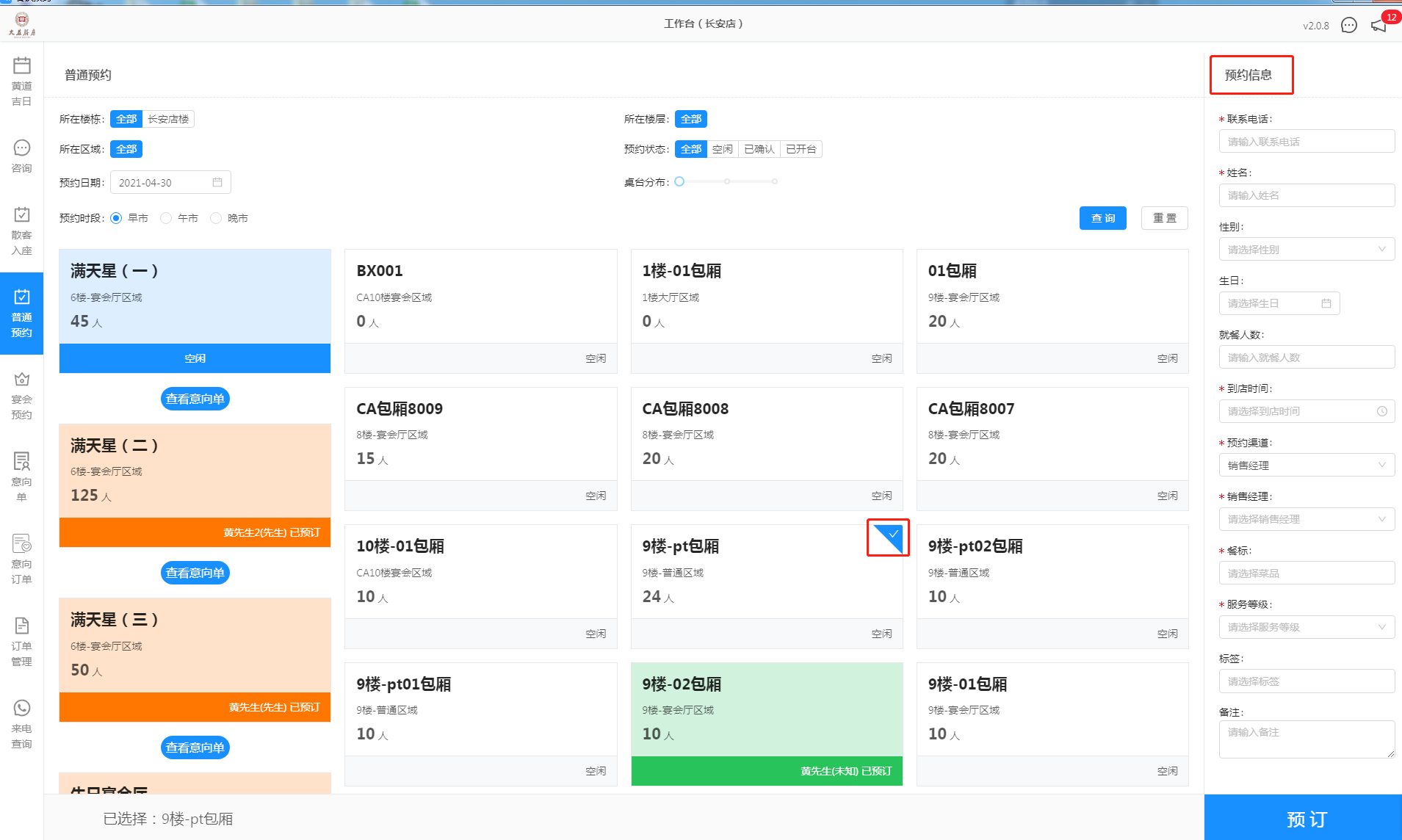Set 预约状态 filter to 已确认

(x=759, y=149)
